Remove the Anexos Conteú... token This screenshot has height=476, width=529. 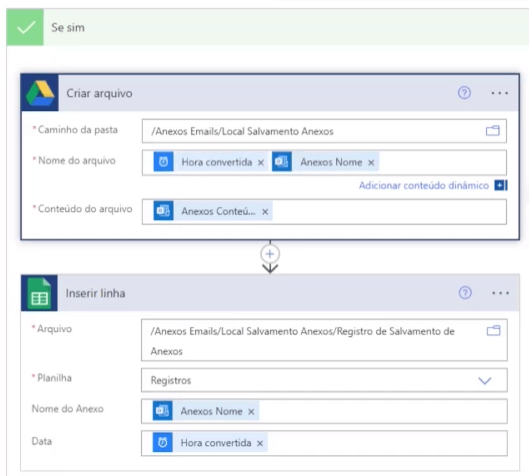pyautogui.click(x=265, y=212)
